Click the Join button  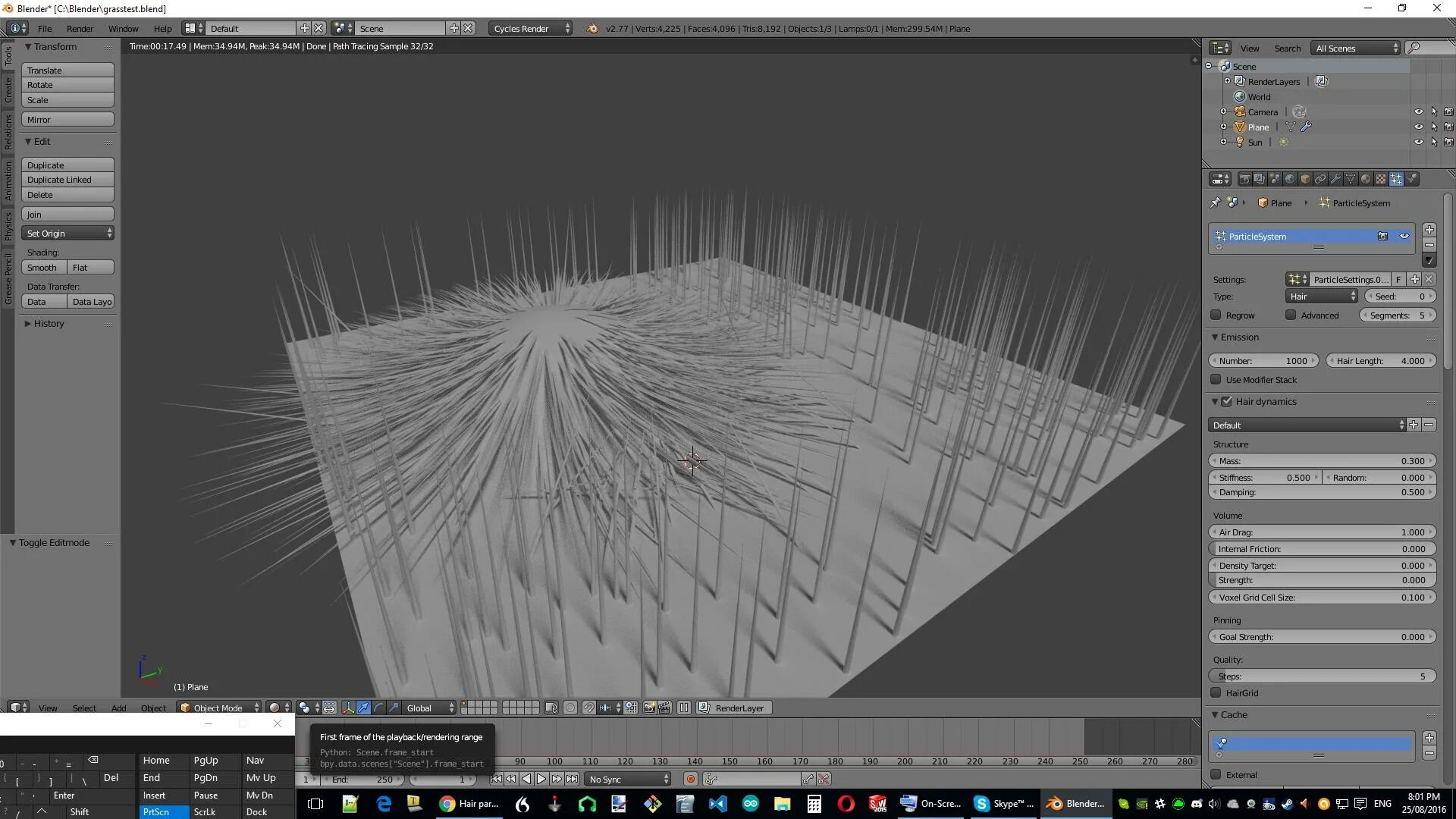pyautogui.click(x=68, y=214)
